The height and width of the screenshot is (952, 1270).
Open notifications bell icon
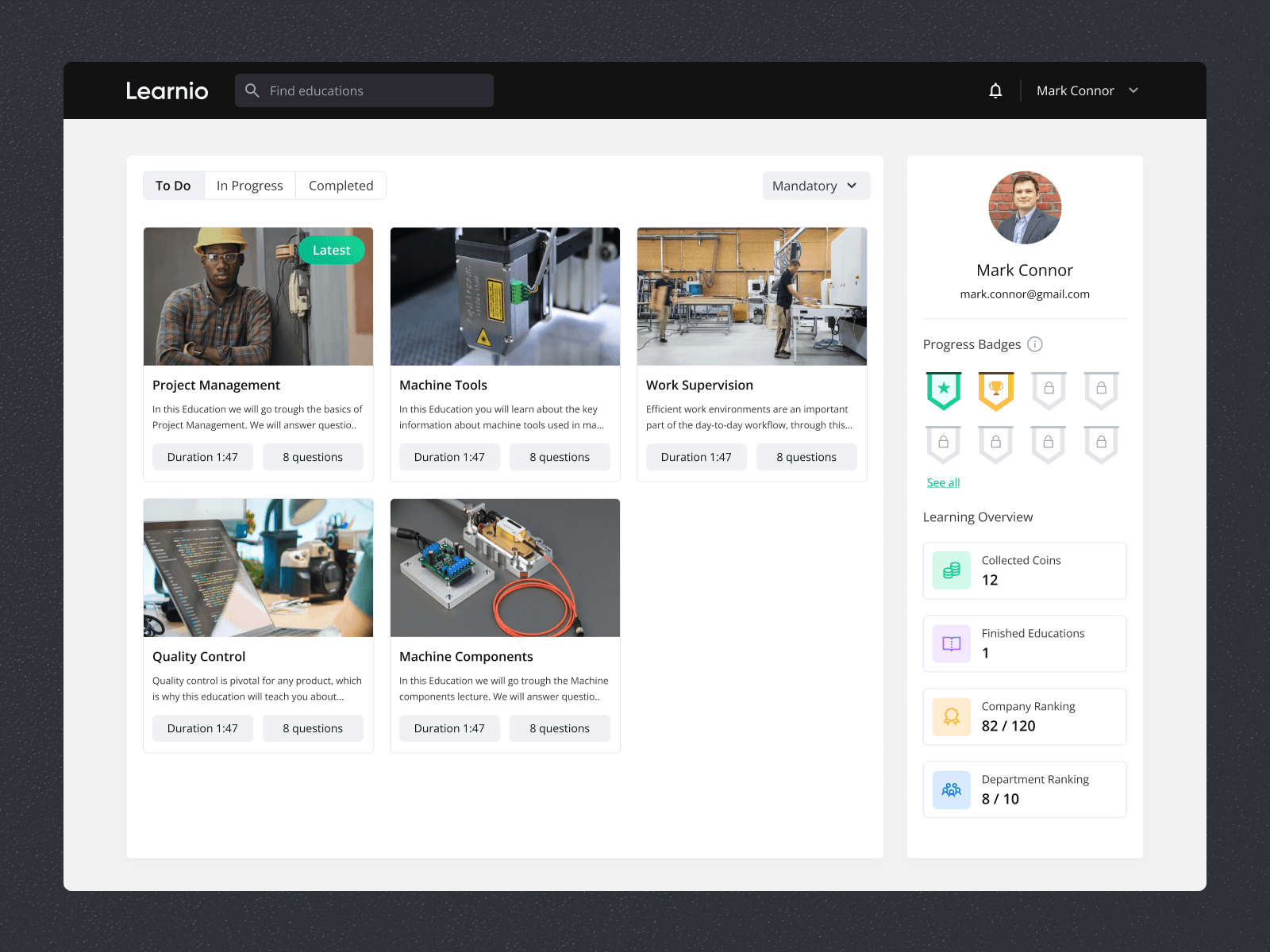coord(995,90)
